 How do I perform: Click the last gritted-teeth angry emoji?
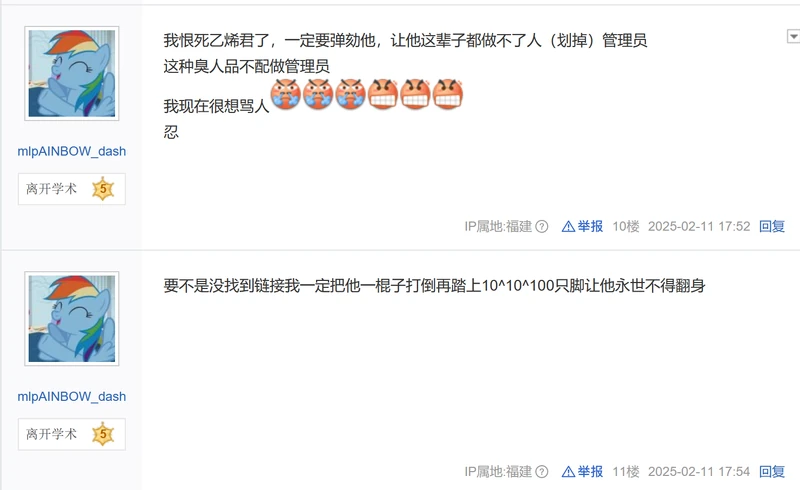pyautogui.click(x=448, y=94)
